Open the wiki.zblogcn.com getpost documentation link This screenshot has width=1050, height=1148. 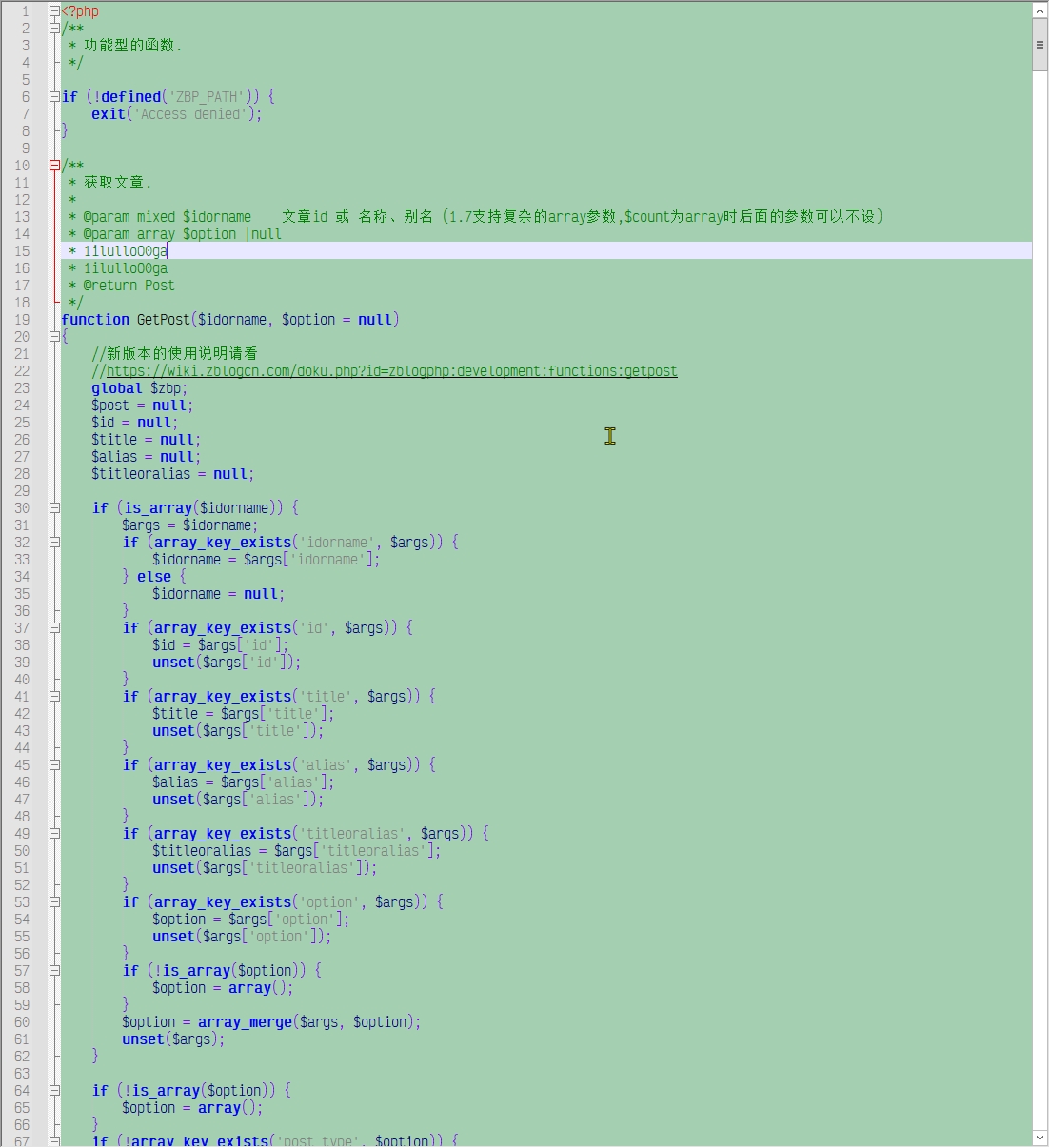pyautogui.click(x=391, y=371)
